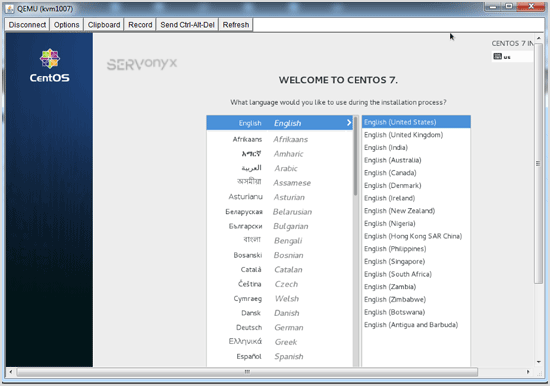
Task: Select Amharic language
Action: tap(280, 154)
